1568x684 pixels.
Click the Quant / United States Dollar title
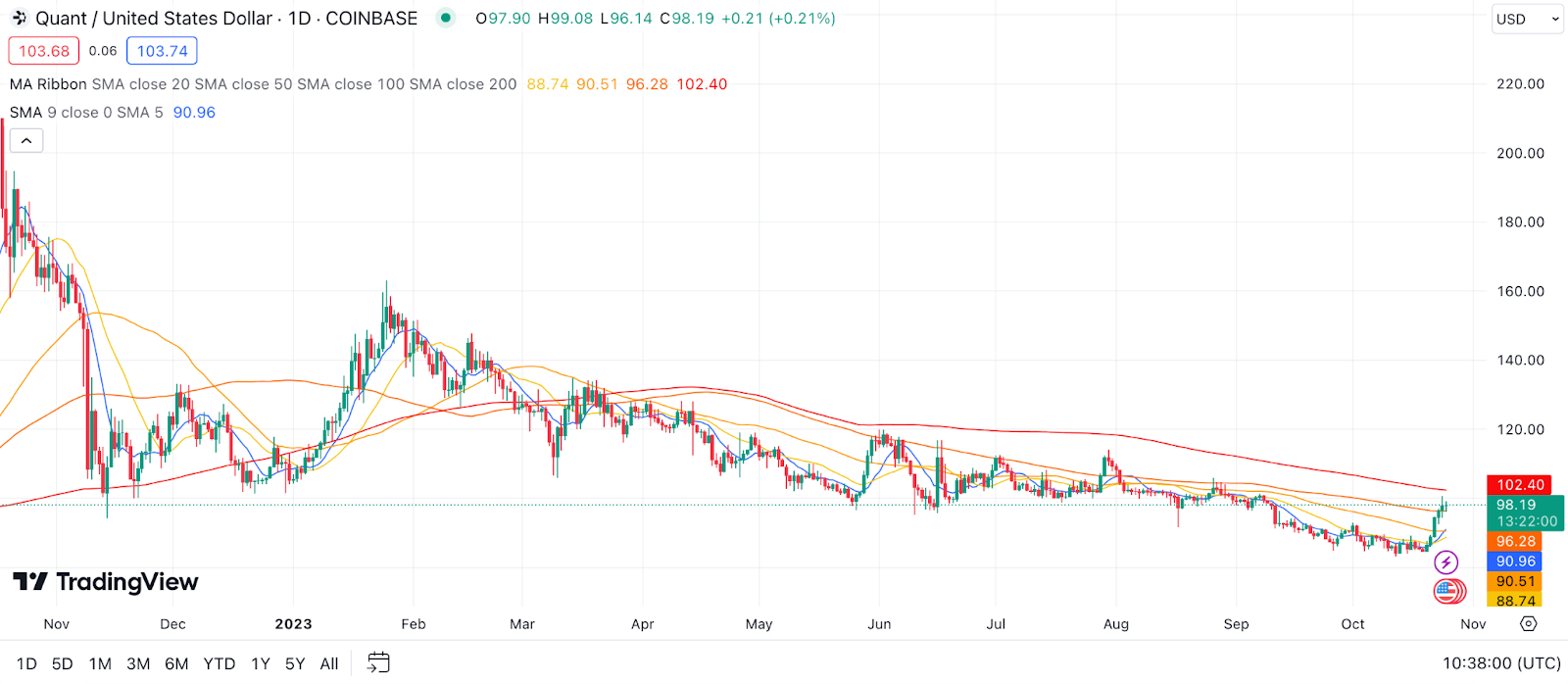pos(154,19)
